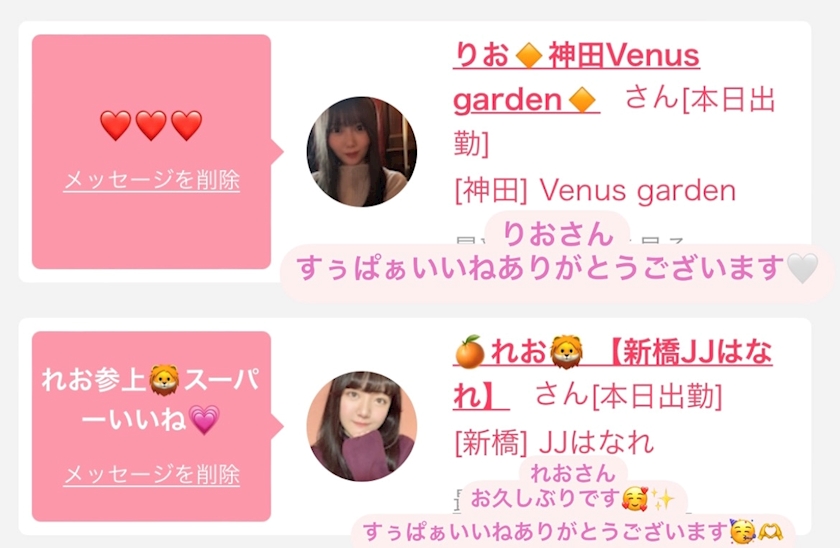Viewport: 840px width, 548px height.
Task: Click りお's round profile photo
Action: point(362,152)
